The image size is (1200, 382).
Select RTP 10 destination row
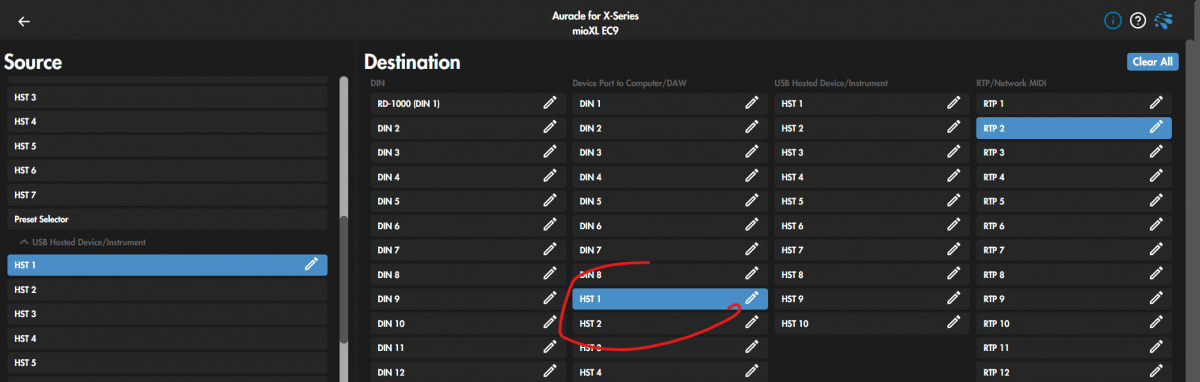click(x=1073, y=323)
